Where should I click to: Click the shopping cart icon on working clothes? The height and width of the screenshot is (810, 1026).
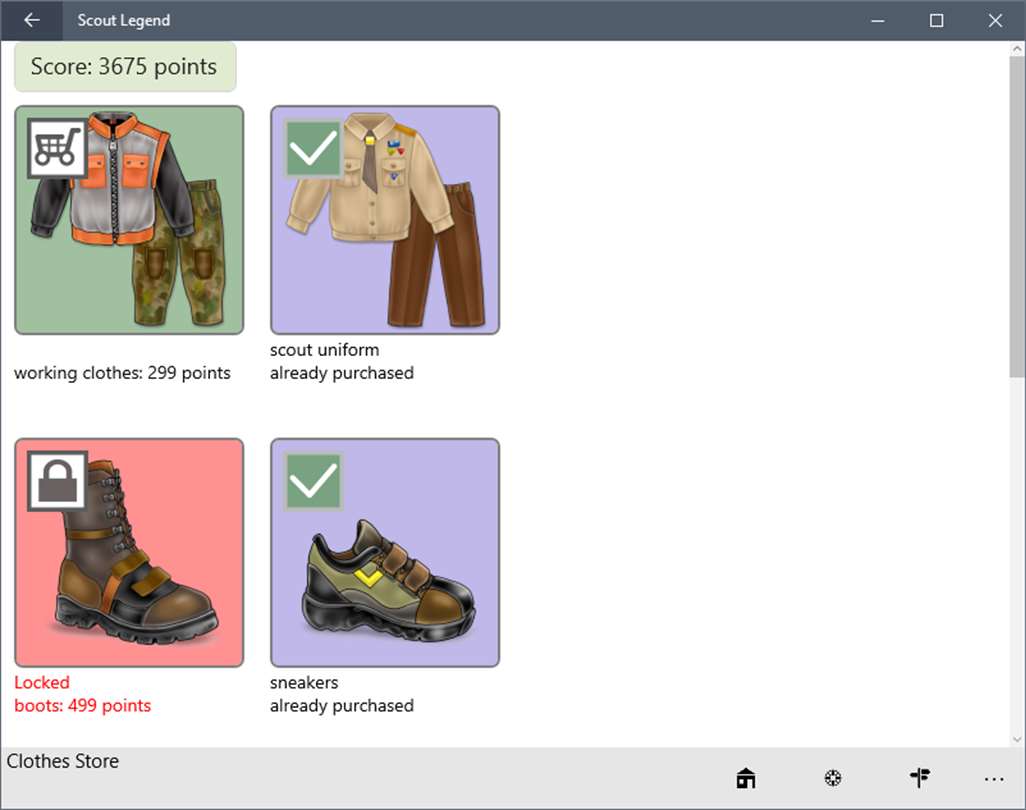58,149
